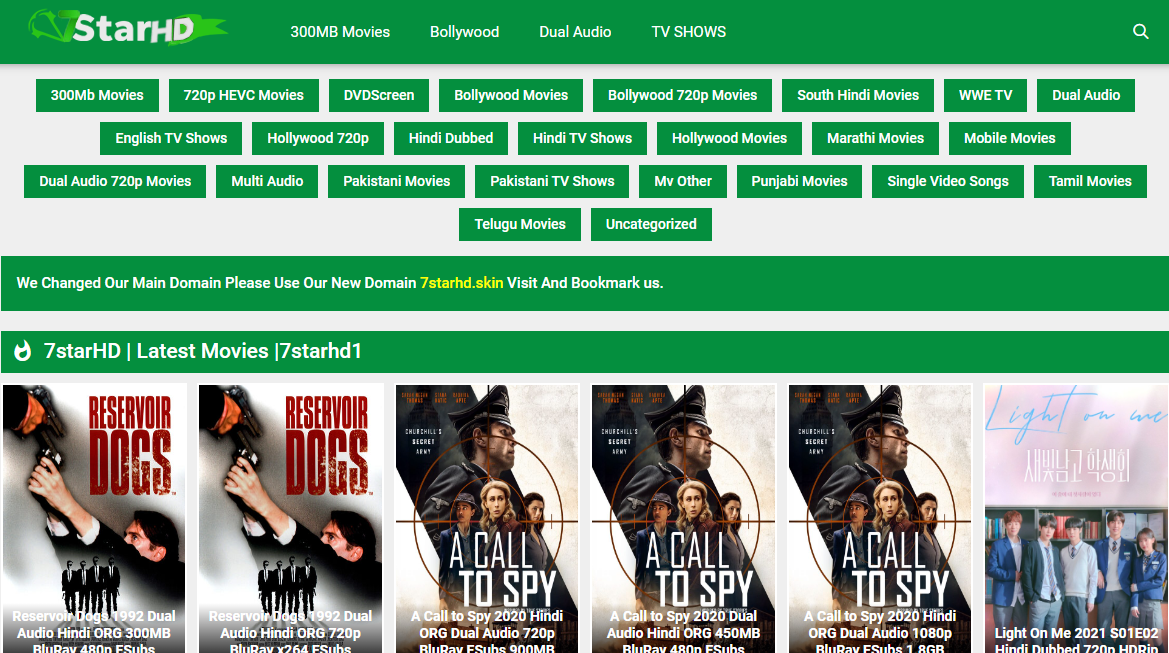The height and width of the screenshot is (653, 1169).
Task: Choose the Bollywood 720p Movies category
Action: tap(682, 95)
